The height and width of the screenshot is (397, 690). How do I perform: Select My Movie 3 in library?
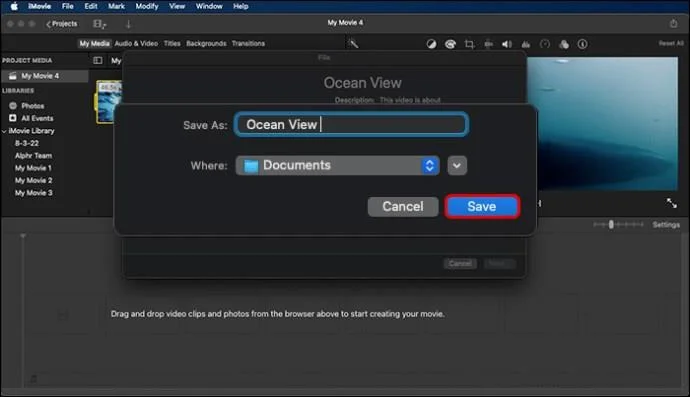click(x=33, y=192)
